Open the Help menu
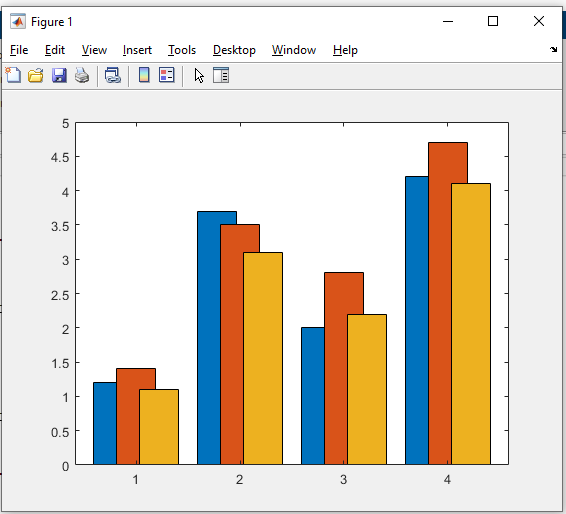 345,50
